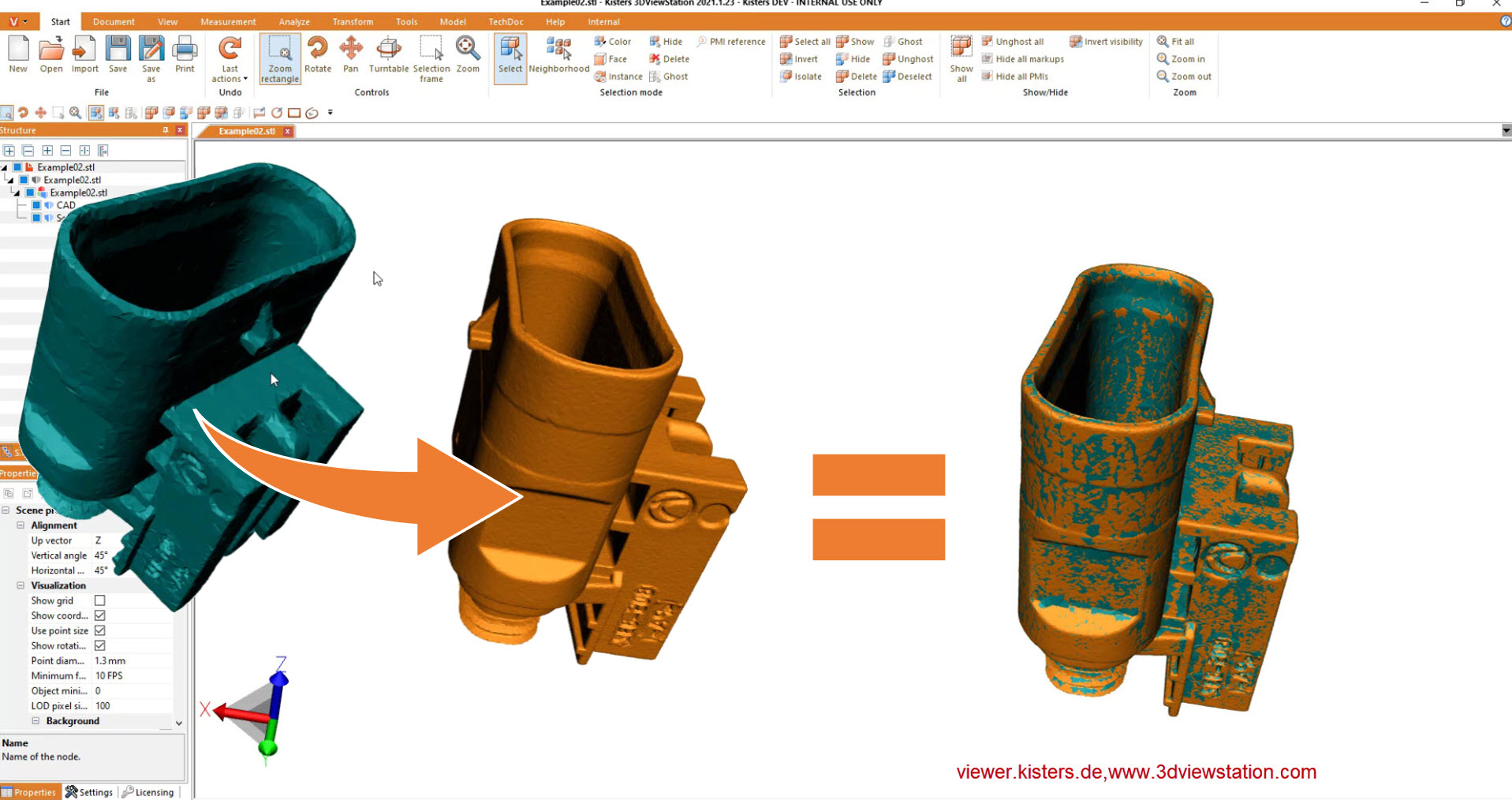Screen dimensions: 1512x800
Task: Collapse the Visualization property group
Action: [21, 585]
